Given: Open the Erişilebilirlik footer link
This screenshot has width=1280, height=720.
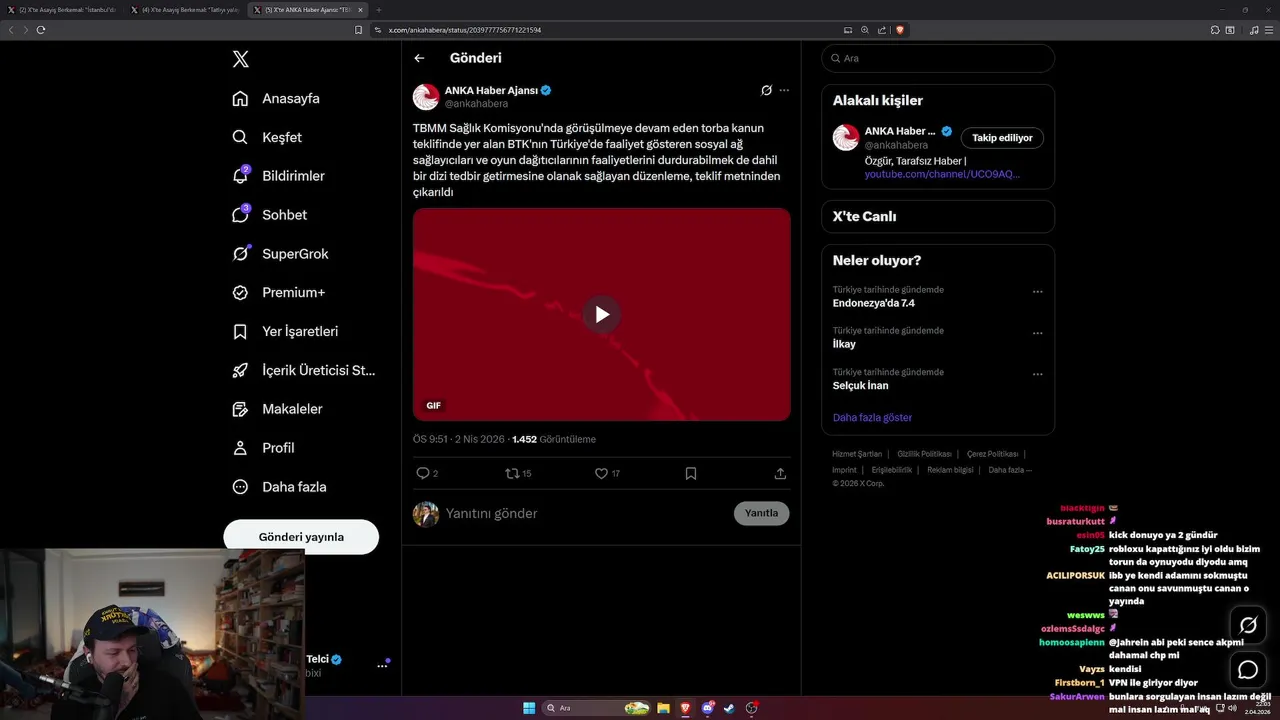Looking at the screenshot, I should (891, 470).
